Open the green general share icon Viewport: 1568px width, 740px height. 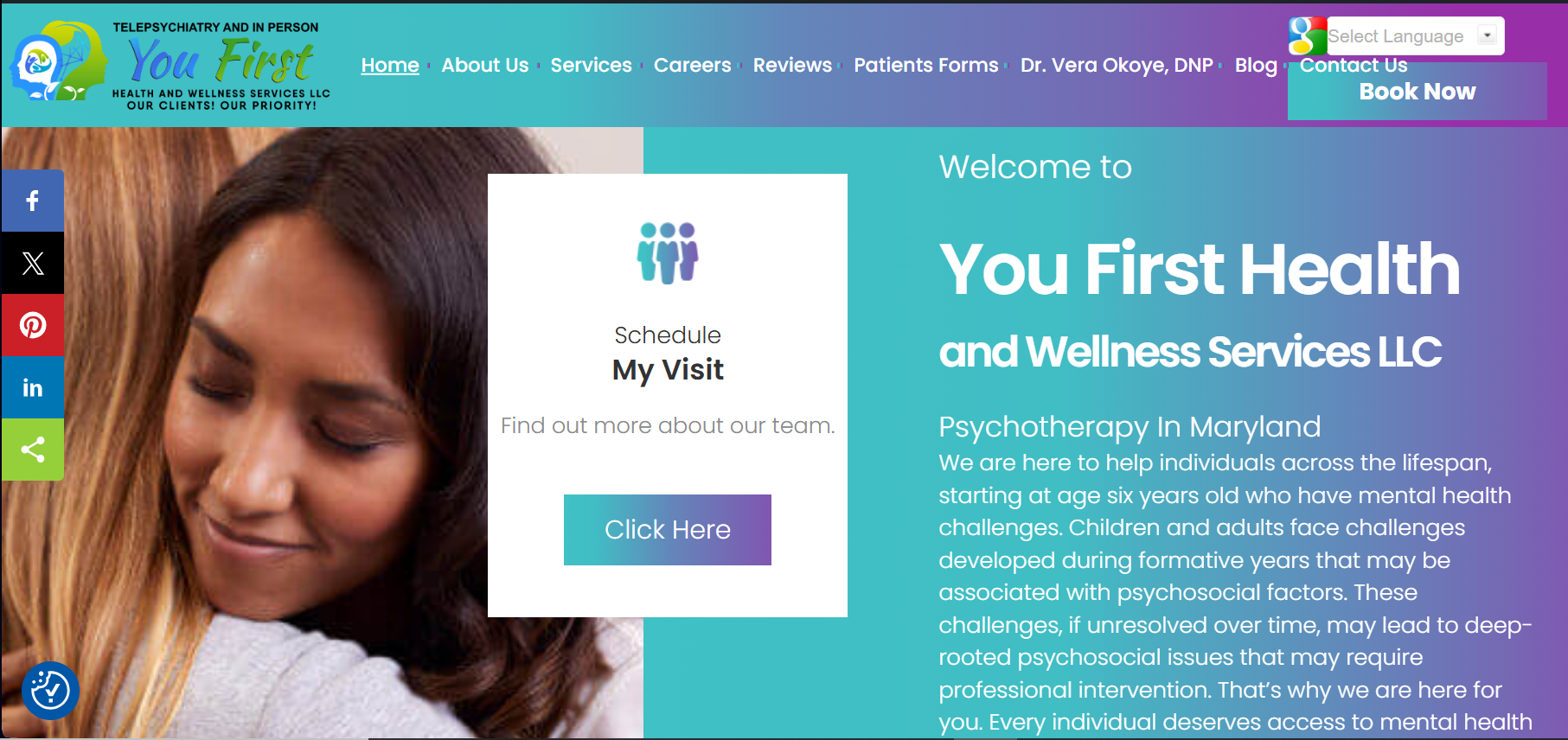point(32,450)
